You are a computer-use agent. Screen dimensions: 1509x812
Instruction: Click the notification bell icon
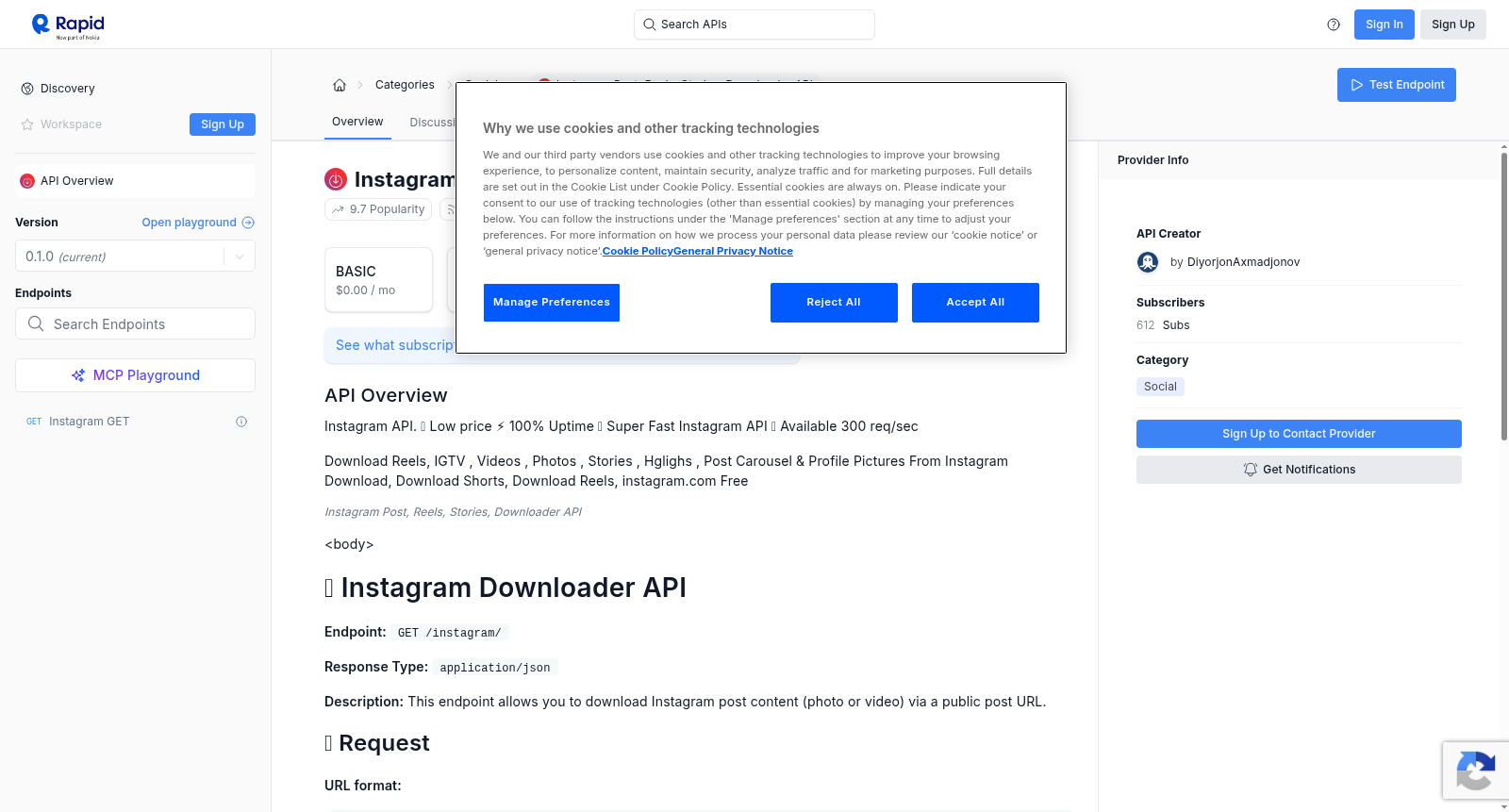coord(1251,470)
